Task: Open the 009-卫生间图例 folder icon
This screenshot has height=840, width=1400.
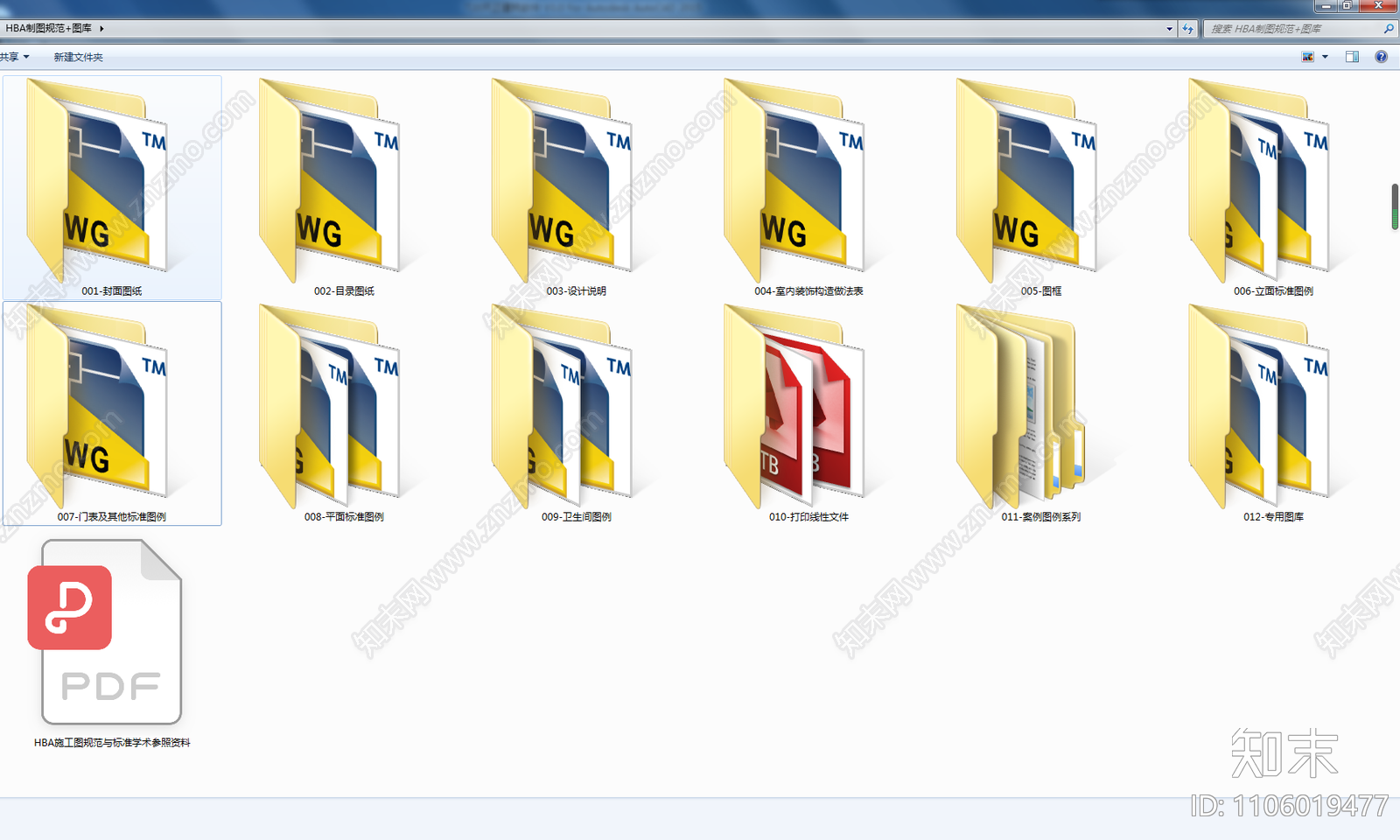Action: click(563, 405)
